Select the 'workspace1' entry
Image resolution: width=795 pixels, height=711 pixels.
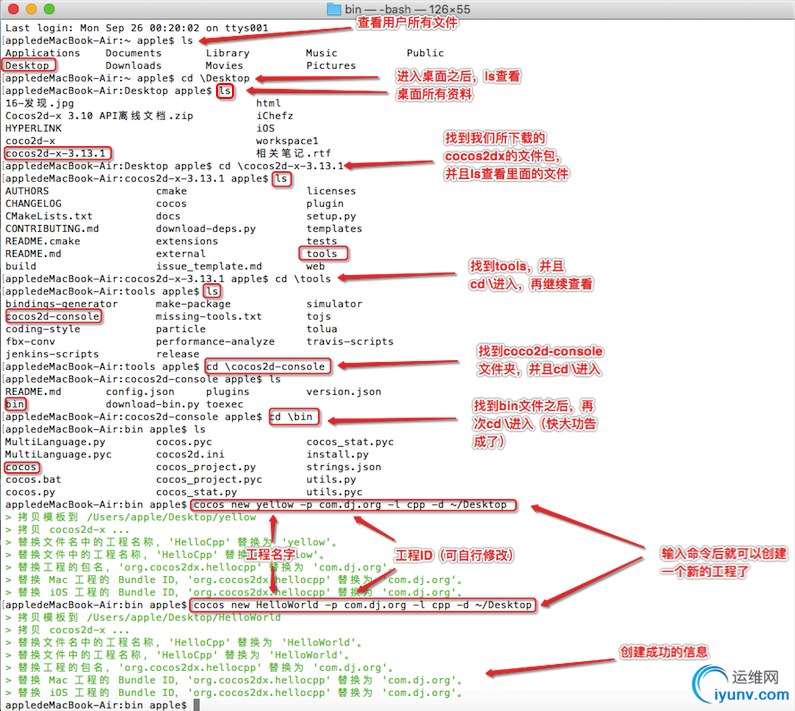point(287,141)
